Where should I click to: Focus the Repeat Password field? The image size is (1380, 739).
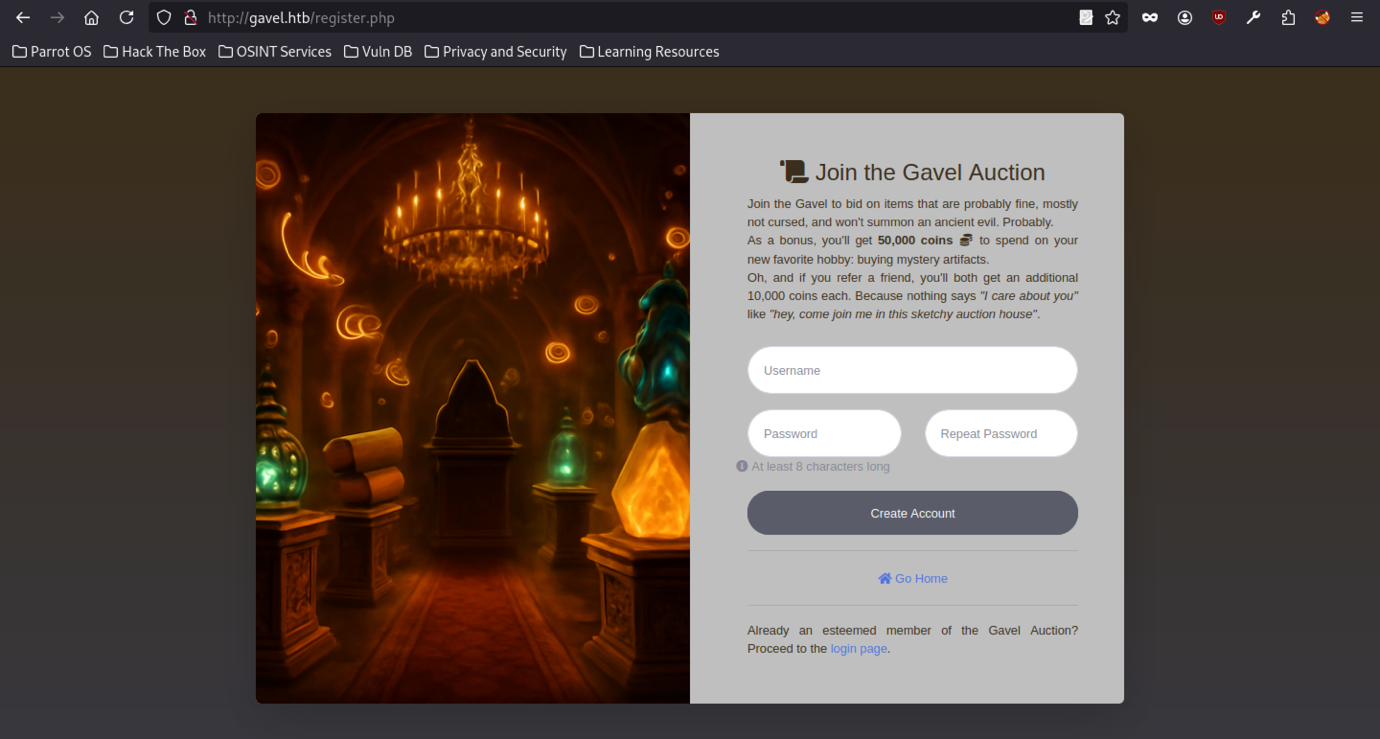click(1001, 434)
